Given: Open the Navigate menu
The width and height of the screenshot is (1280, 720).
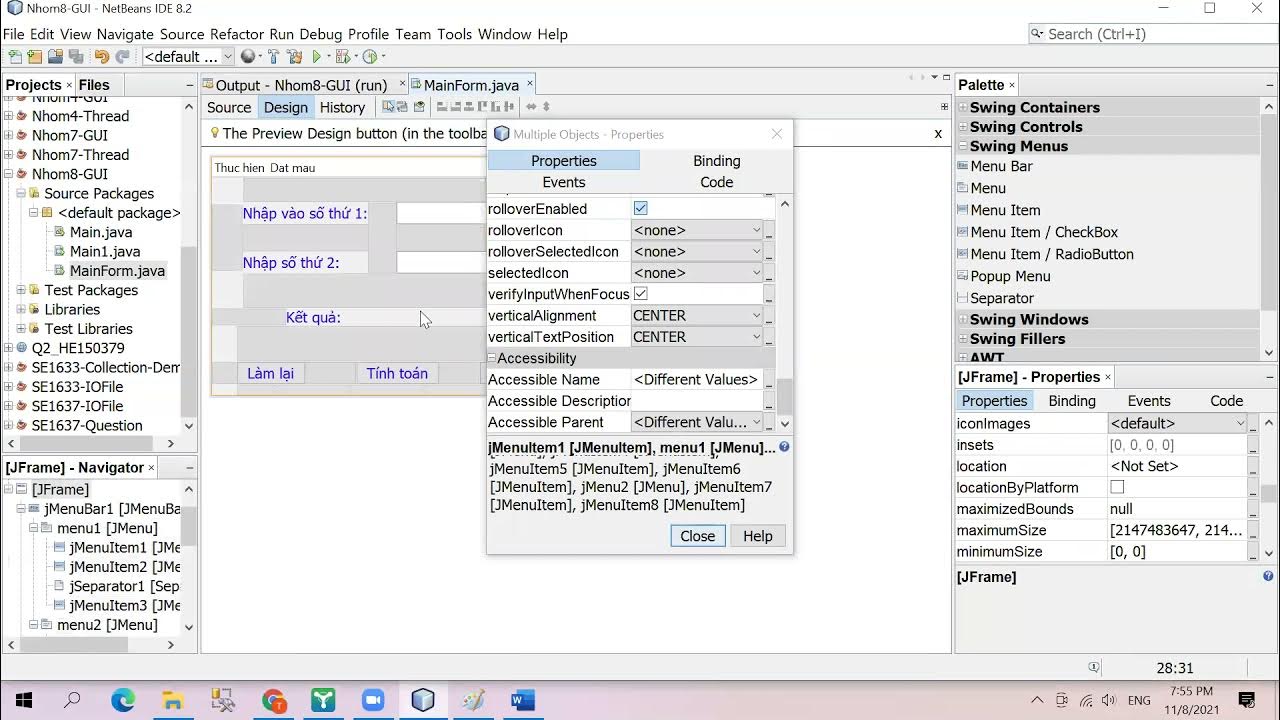Looking at the screenshot, I should pos(126,34).
